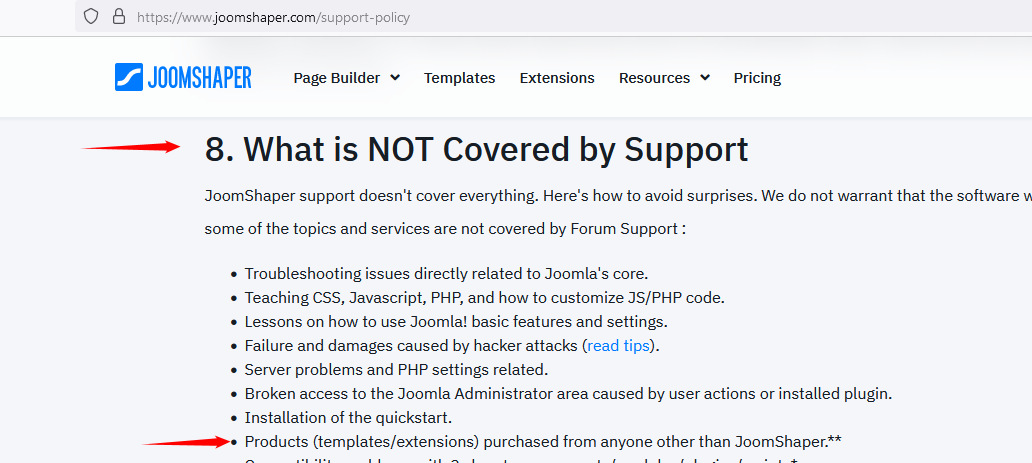Follow the "read tips" link
The image size is (1032, 463).
619,346
